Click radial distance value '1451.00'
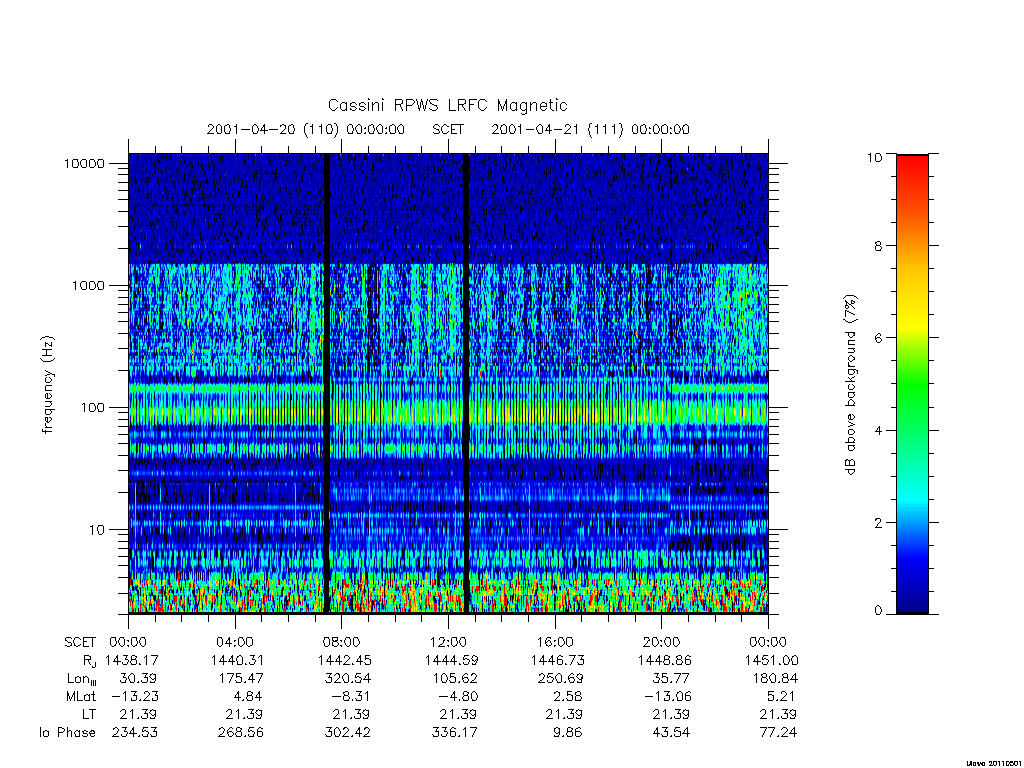The image size is (1024, 768). (x=772, y=660)
